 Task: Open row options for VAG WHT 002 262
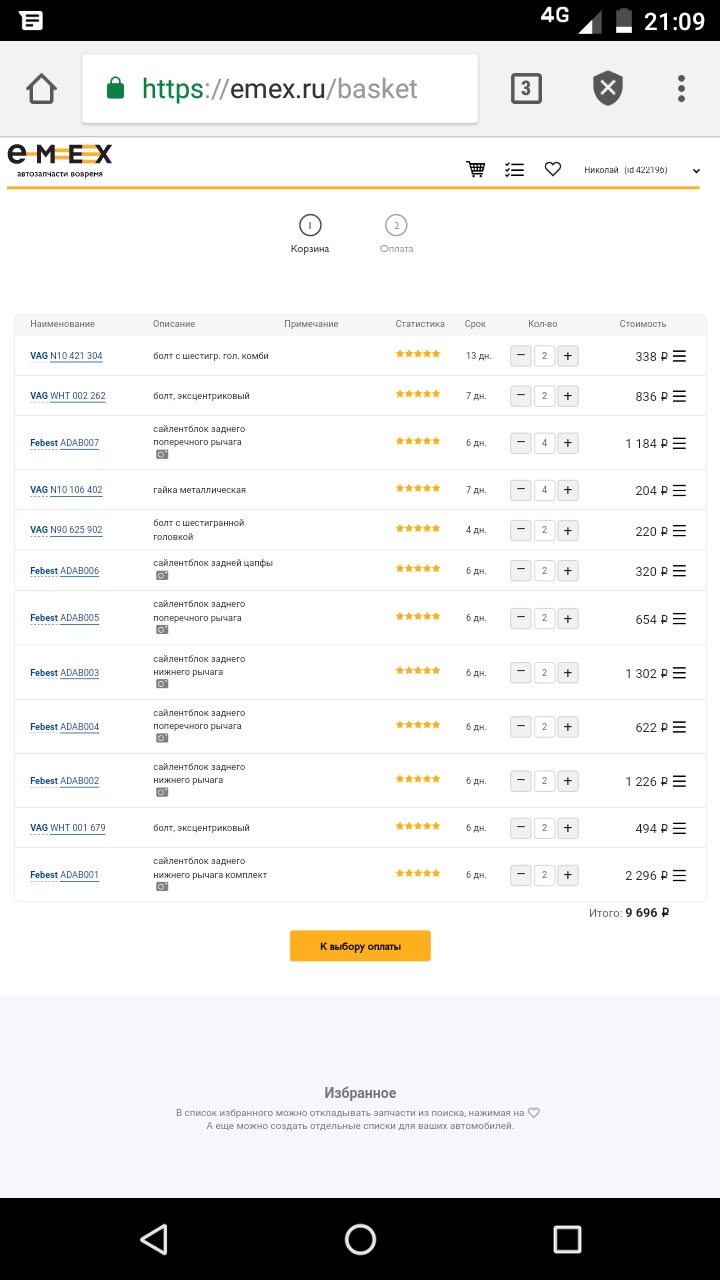tap(680, 396)
